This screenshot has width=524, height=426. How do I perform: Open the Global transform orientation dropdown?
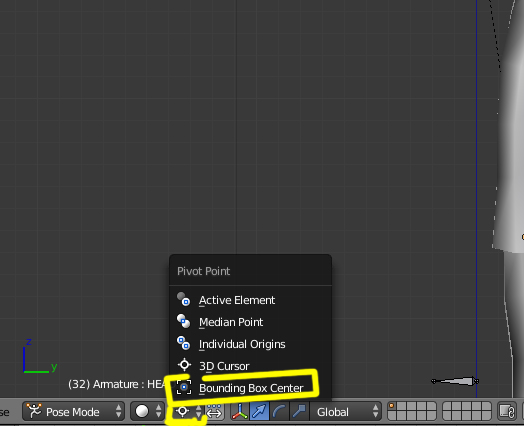tap(346, 412)
